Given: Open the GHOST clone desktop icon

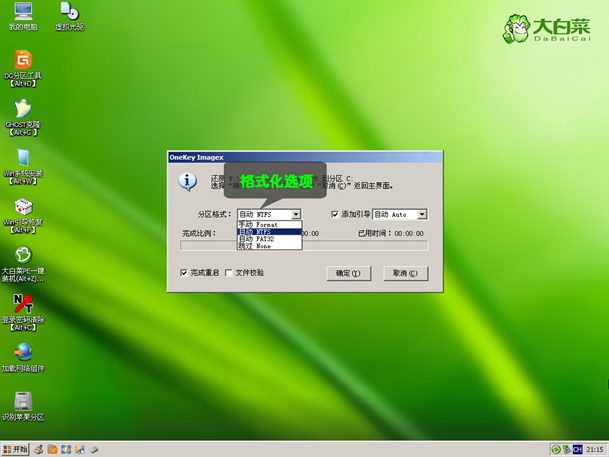Looking at the screenshot, I should tap(22, 109).
